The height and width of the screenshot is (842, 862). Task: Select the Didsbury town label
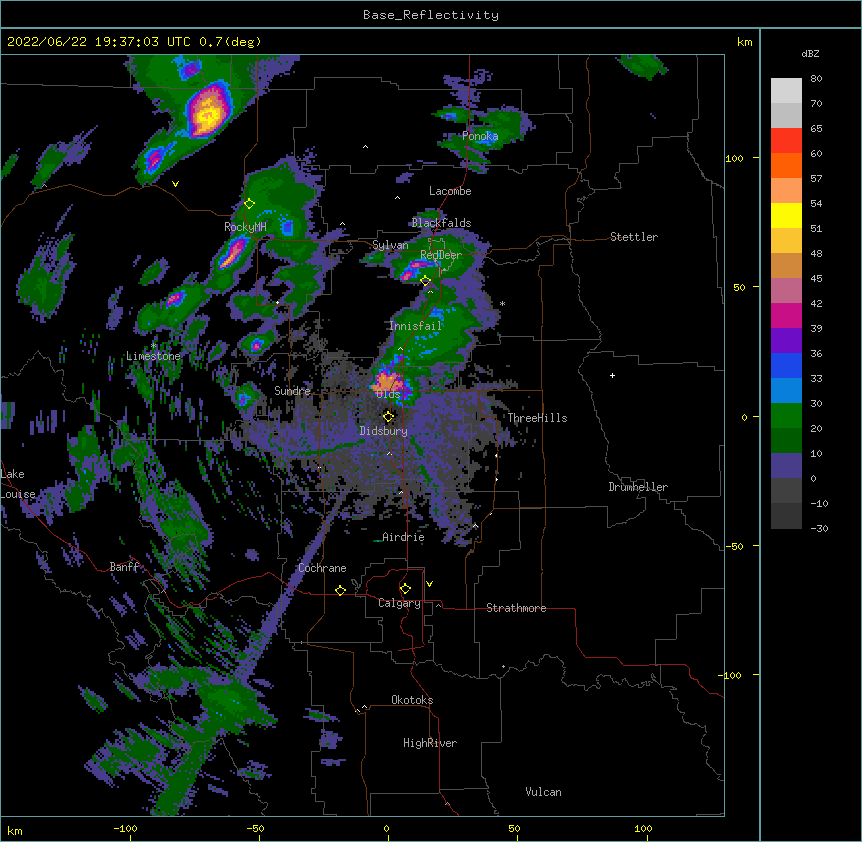pyautogui.click(x=384, y=431)
